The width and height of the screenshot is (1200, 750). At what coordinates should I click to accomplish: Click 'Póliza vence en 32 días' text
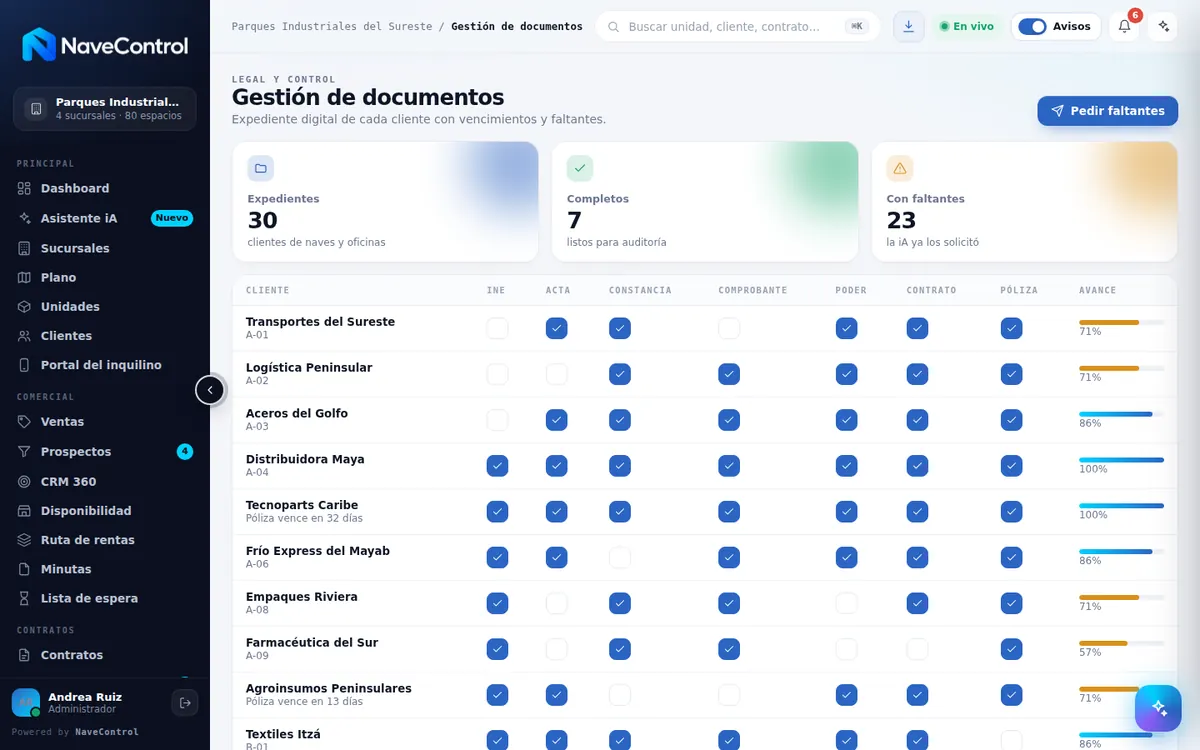tap(304, 519)
